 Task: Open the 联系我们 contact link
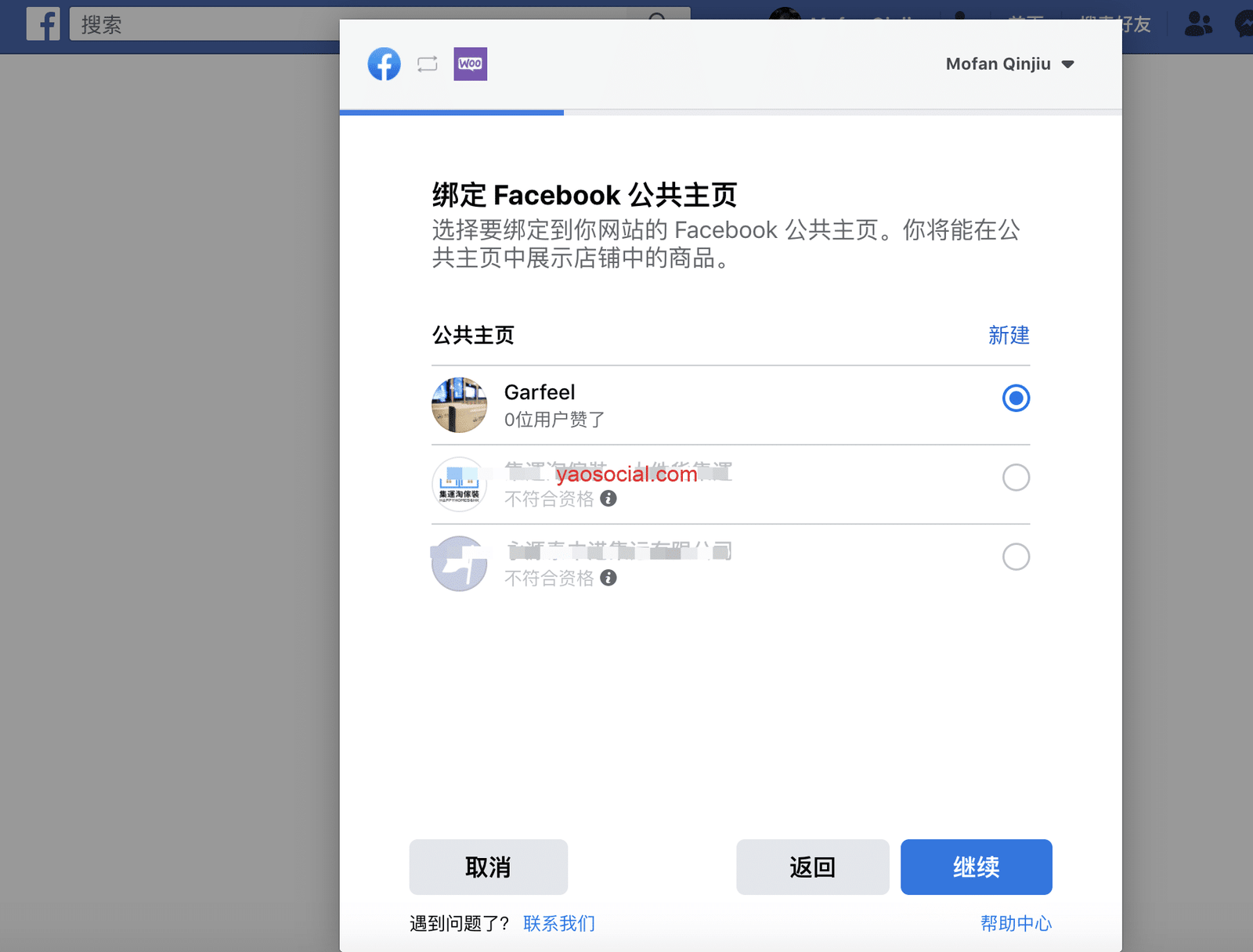pos(559,924)
